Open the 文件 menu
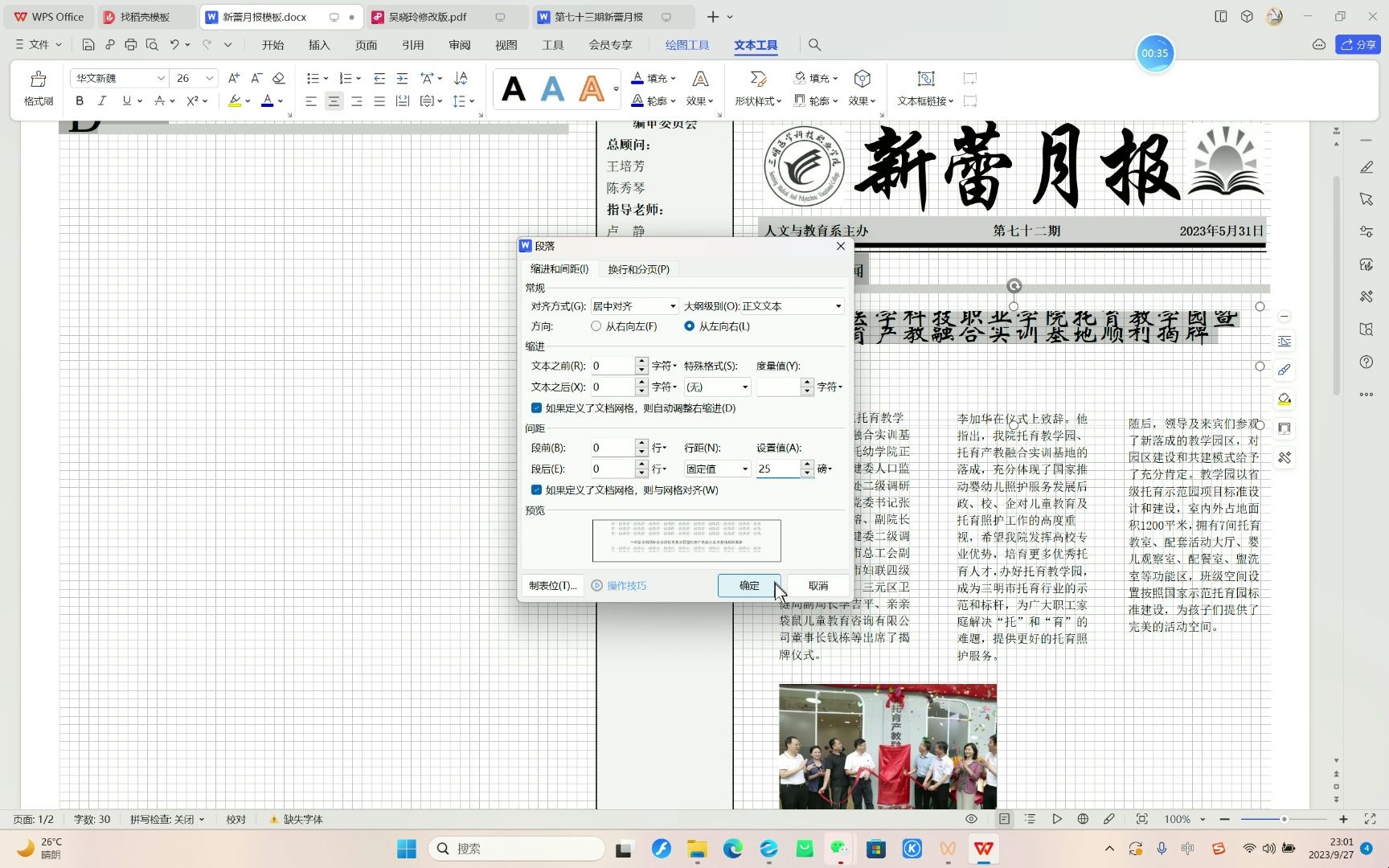This screenshot has height=868, width=1389. pos(38,45)
